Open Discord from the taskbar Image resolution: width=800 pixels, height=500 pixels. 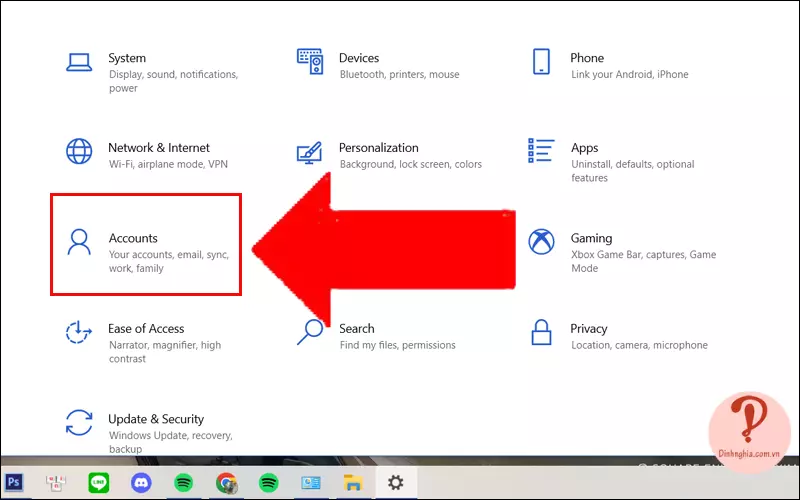[x=141, y=482]
